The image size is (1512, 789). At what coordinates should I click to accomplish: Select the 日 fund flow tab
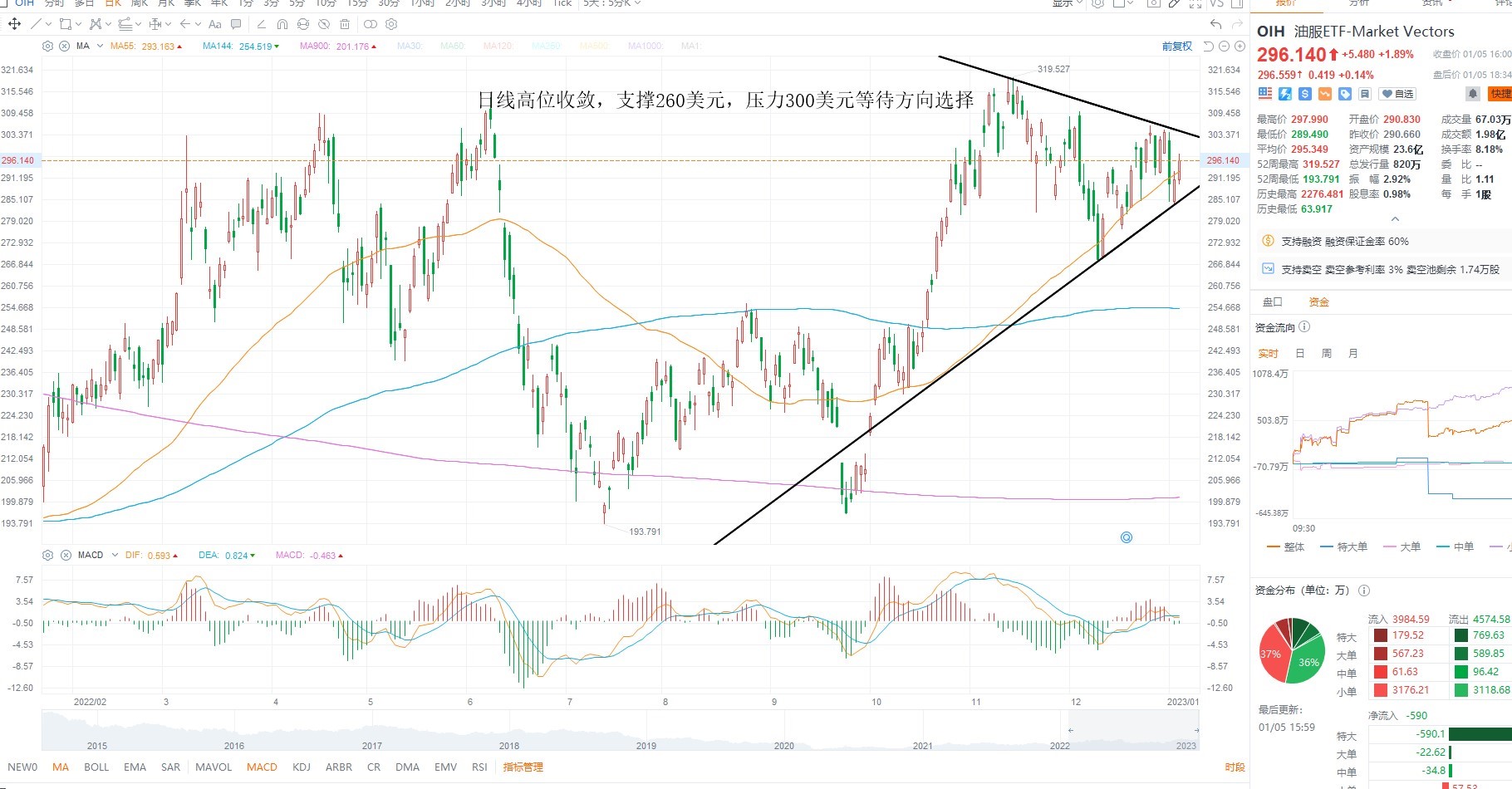(1300, 353)
